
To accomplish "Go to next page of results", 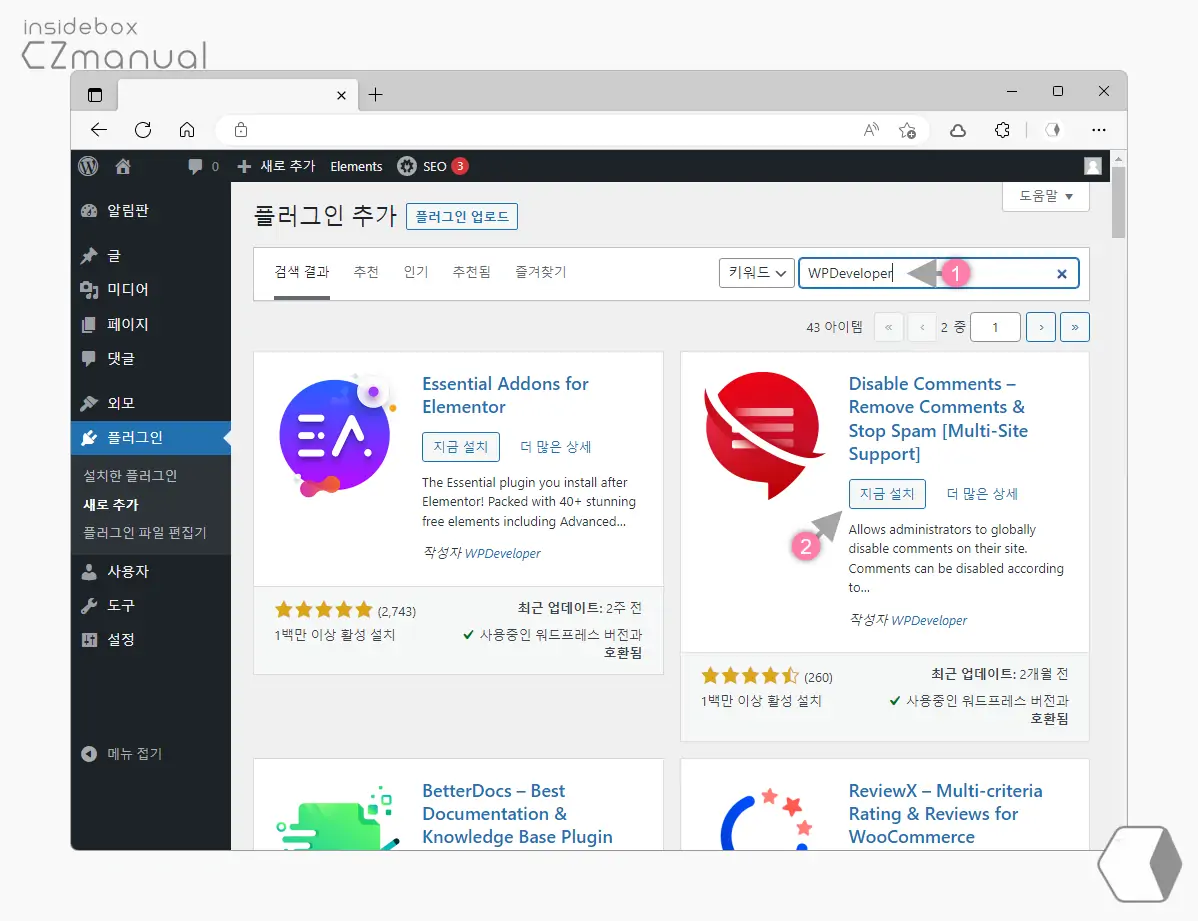I will tap(1041, 327).
